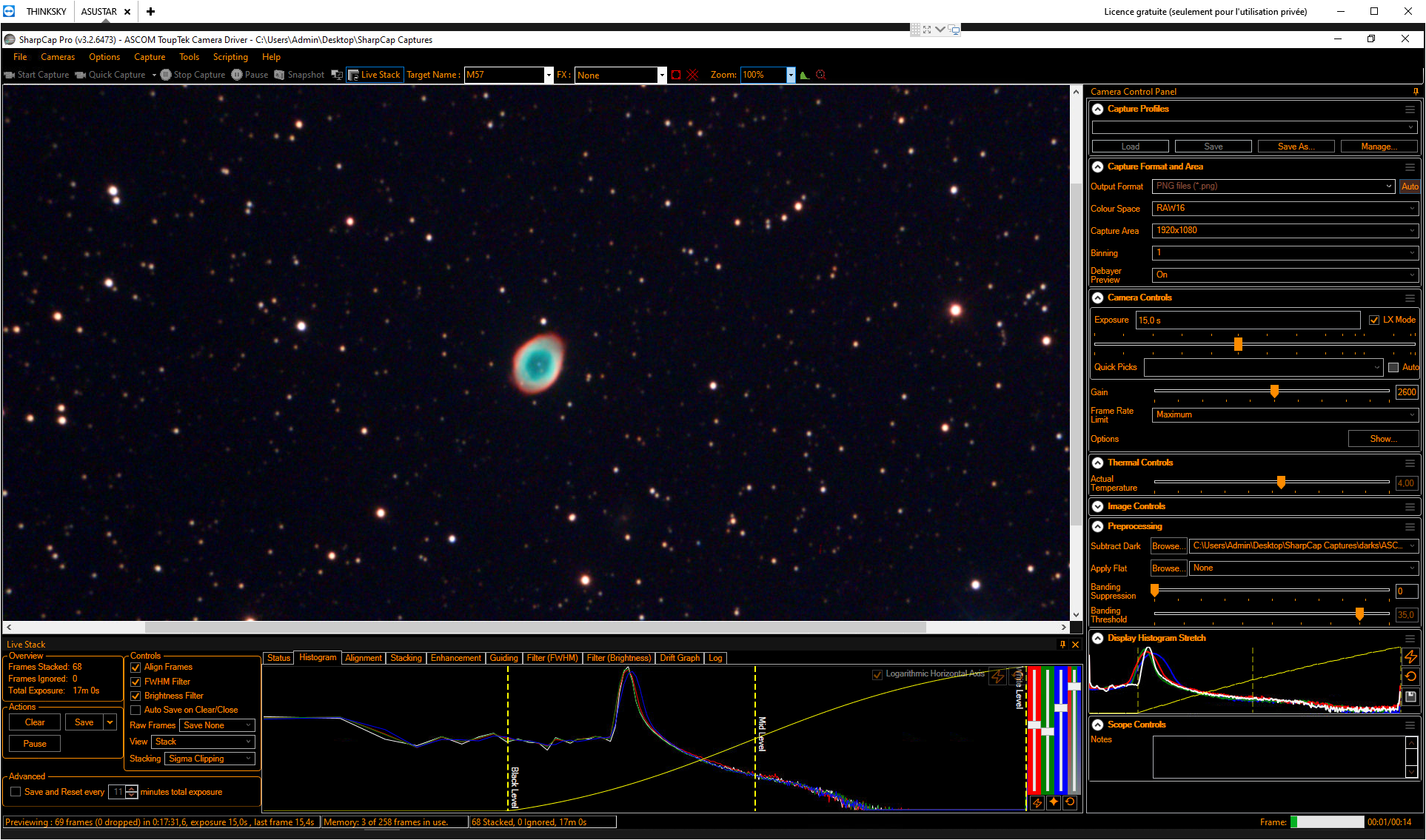
Task: Pin the Live Stack panel
Action: point(1062,645)
